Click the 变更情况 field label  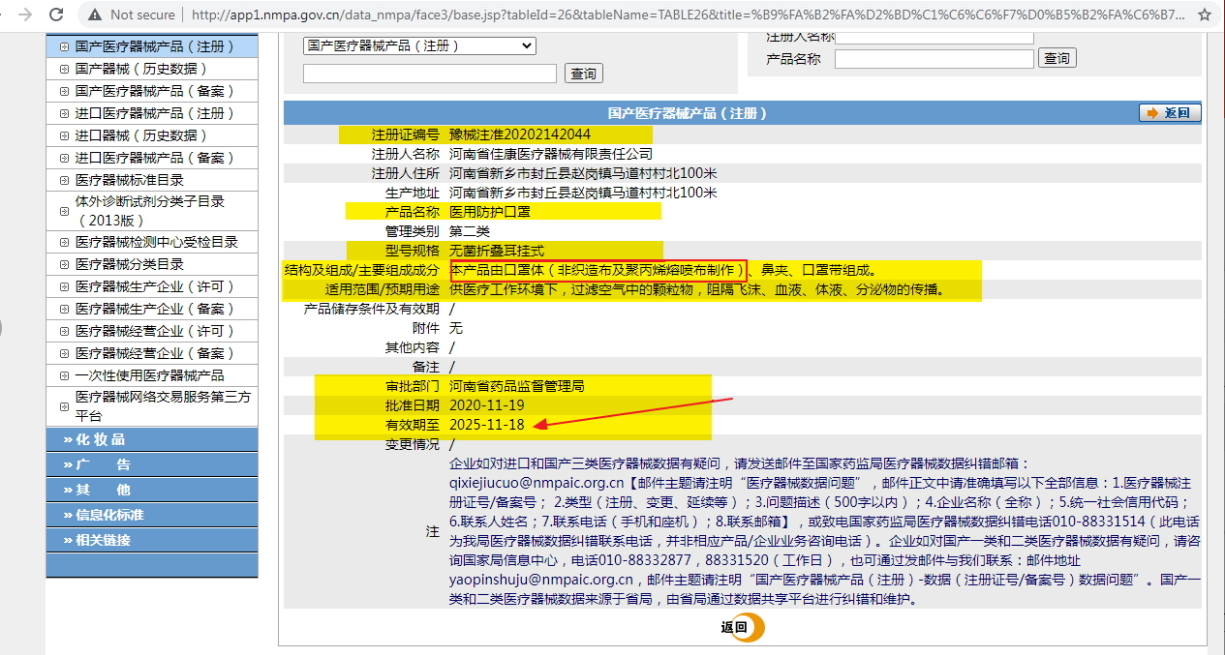point(412,445)
